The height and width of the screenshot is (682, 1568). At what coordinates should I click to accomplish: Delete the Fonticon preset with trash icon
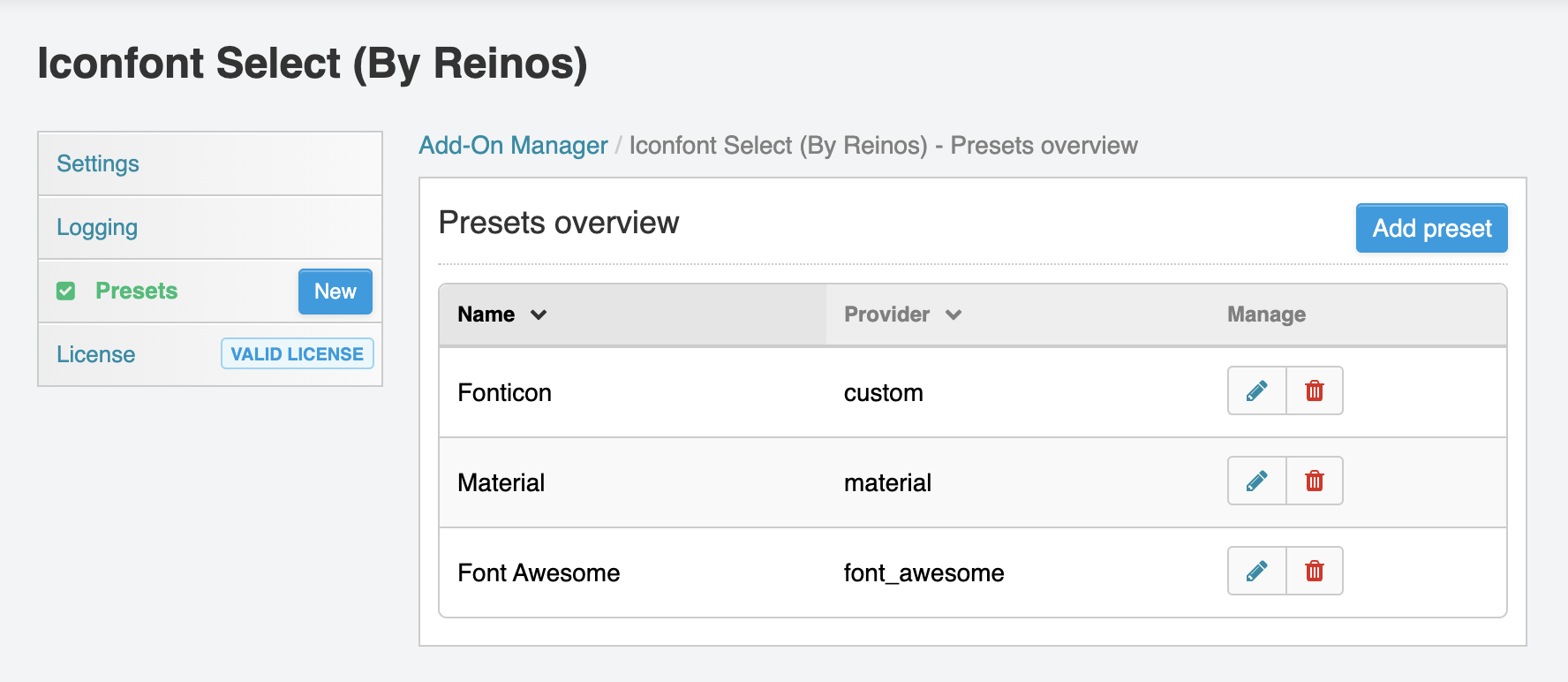[x=1315, y=390]
